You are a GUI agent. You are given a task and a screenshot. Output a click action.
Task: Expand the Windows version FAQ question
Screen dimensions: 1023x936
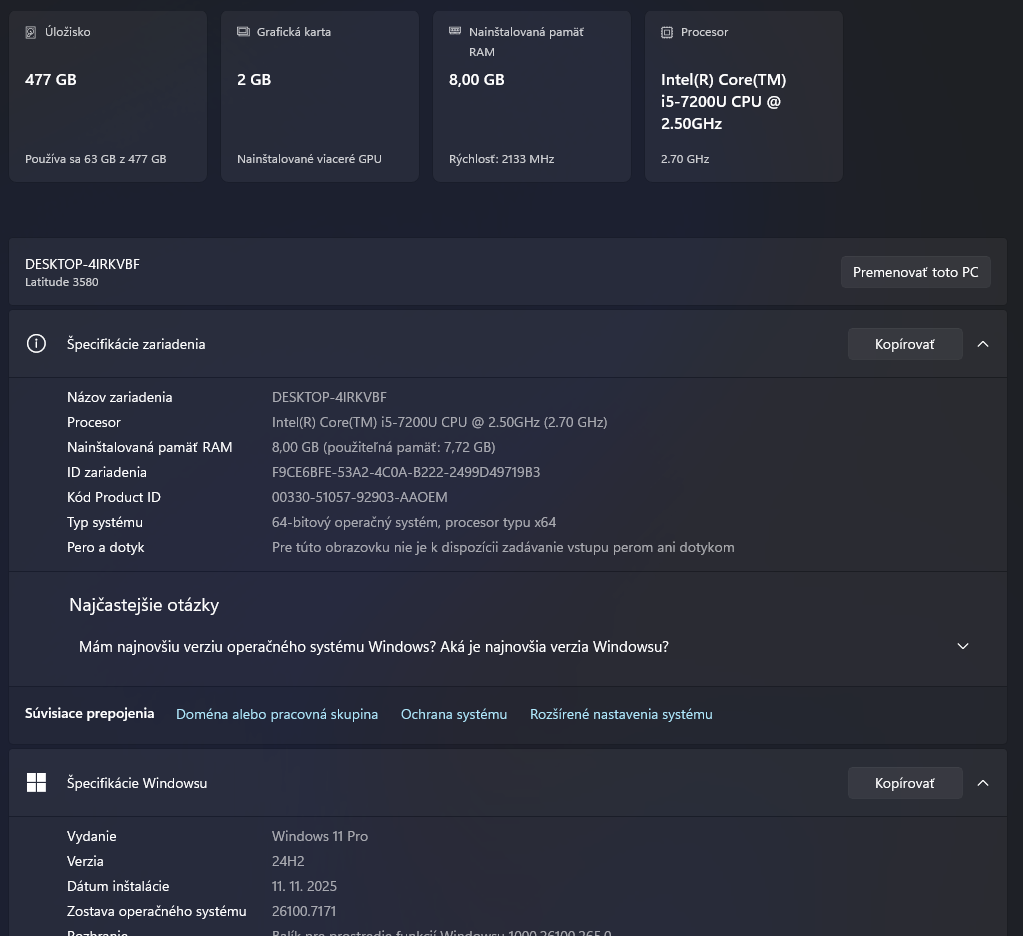[962, 646]
